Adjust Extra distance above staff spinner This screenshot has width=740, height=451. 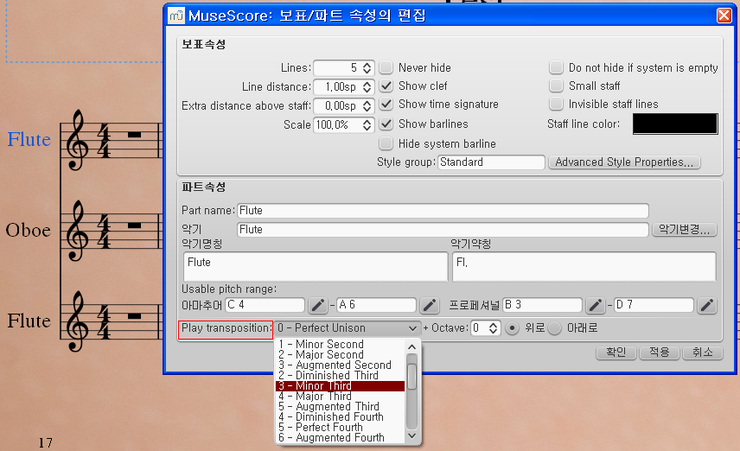367,106
